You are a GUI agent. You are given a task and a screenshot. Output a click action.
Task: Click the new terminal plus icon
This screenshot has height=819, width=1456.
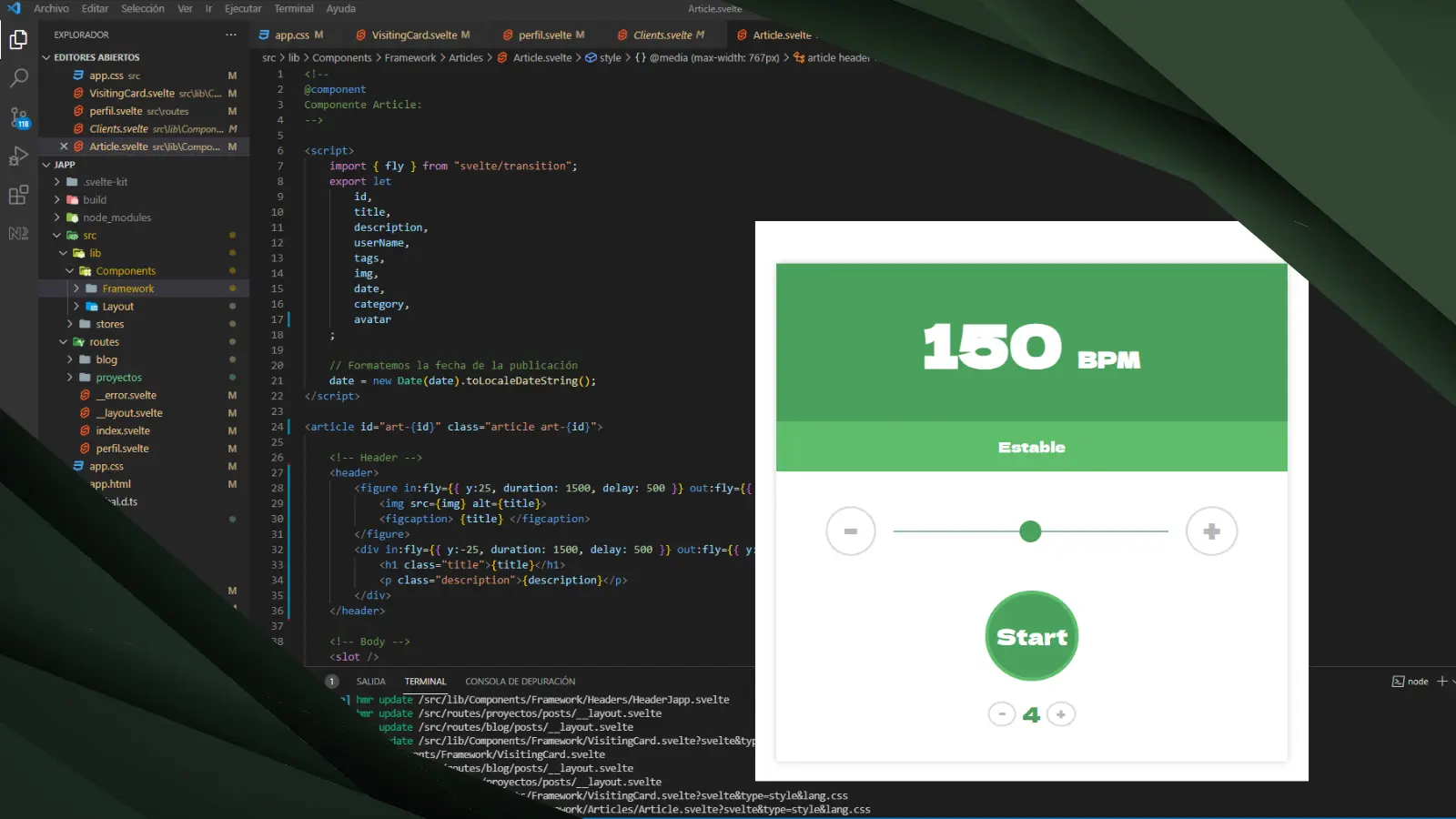(x=1441, y=682)
